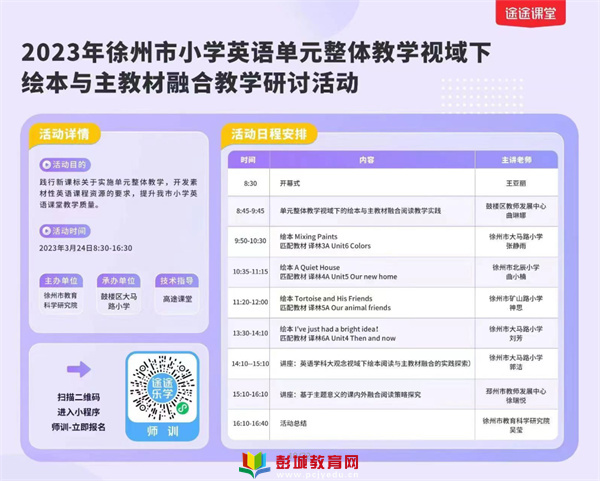Click the 10:35-11:15 time cell
Screen dimensions: 600x481
pos(250,271)
